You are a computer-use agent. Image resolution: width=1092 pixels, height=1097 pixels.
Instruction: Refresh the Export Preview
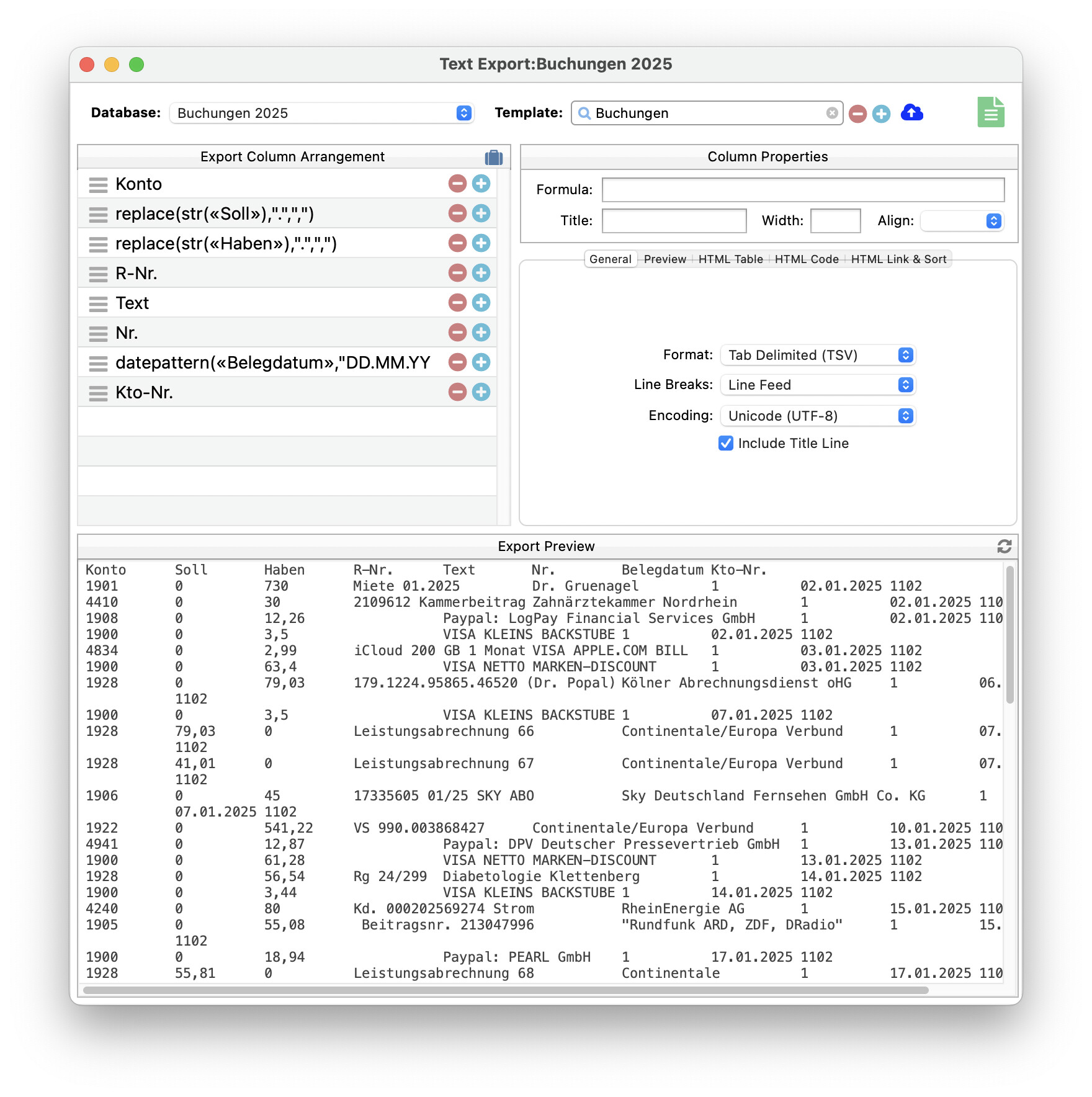coord(1005,546)
